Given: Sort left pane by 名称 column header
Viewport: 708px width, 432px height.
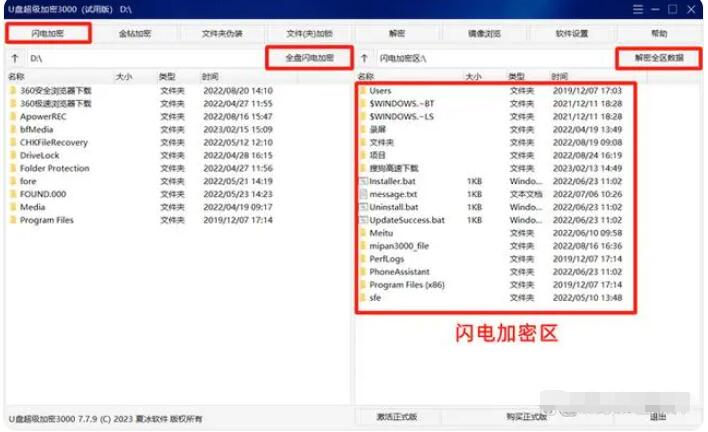Looking at the screenshot, I should tap(17, 76).
